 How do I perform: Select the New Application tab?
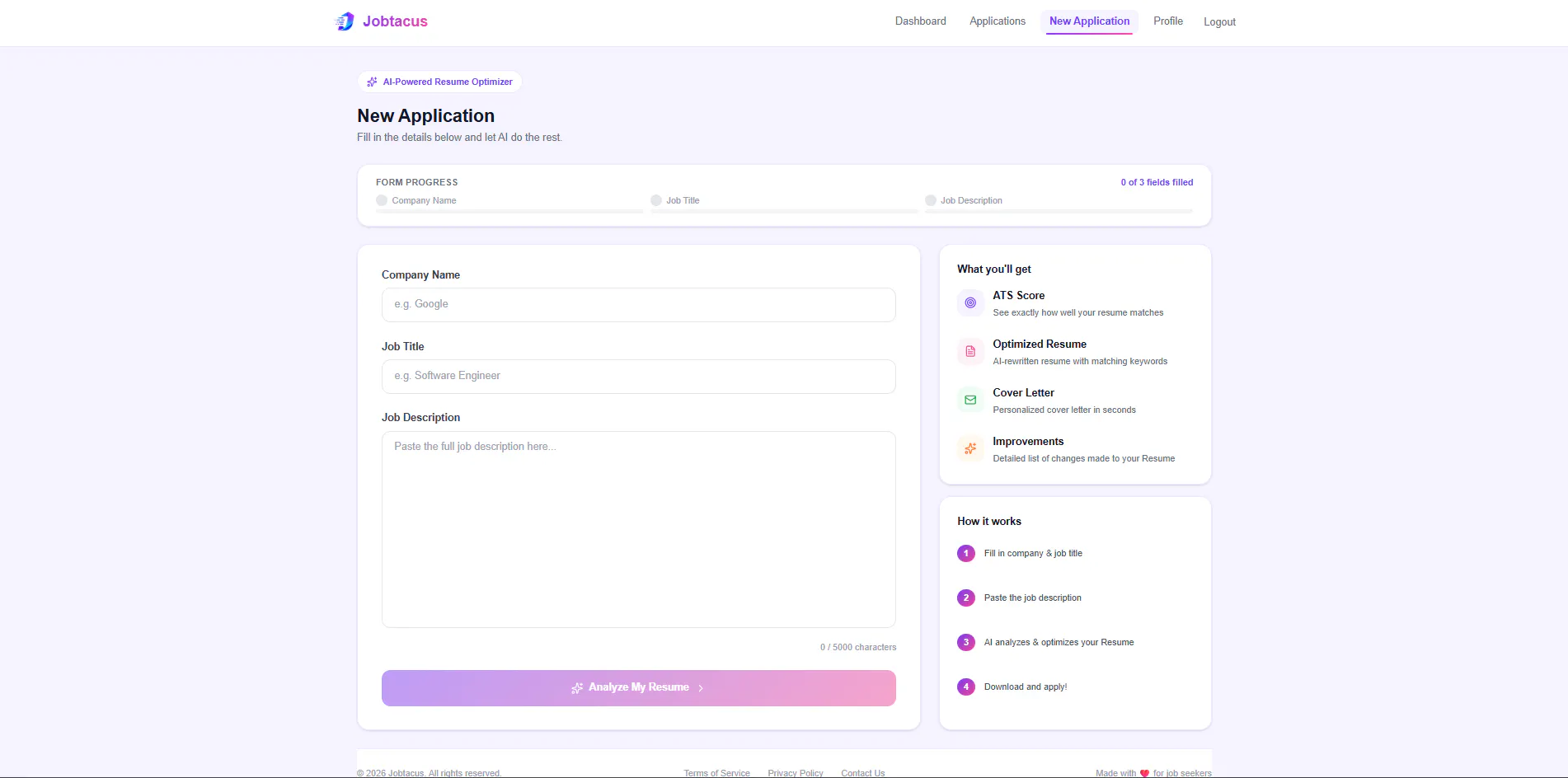point(1089,21)
